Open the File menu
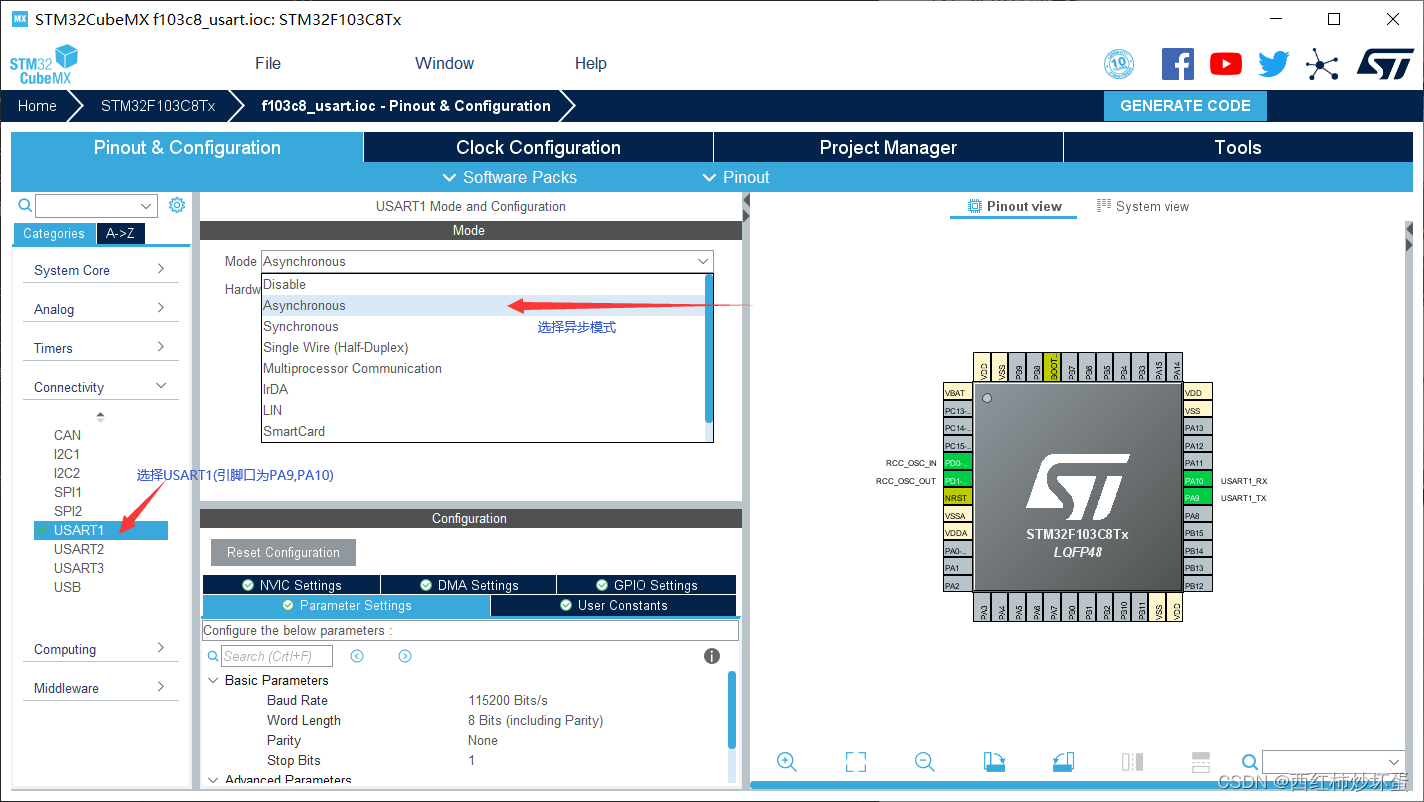The width and height of the screenshot is (1424, 802). point(268,63)
